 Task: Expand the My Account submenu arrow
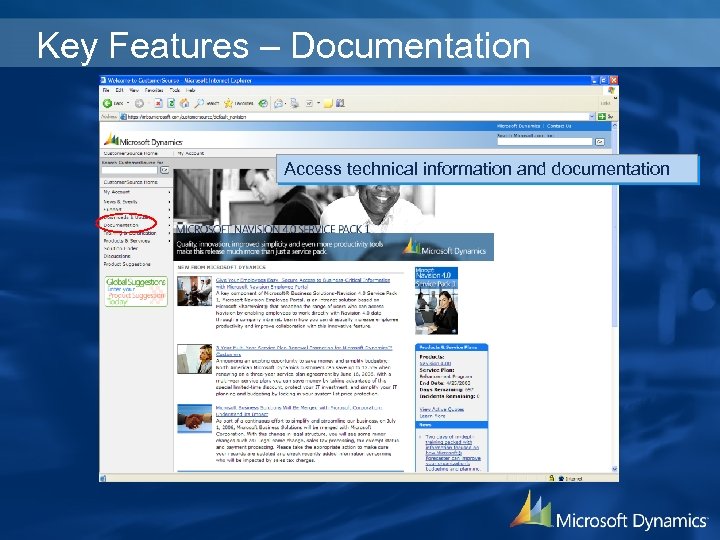tap(169, 192)
